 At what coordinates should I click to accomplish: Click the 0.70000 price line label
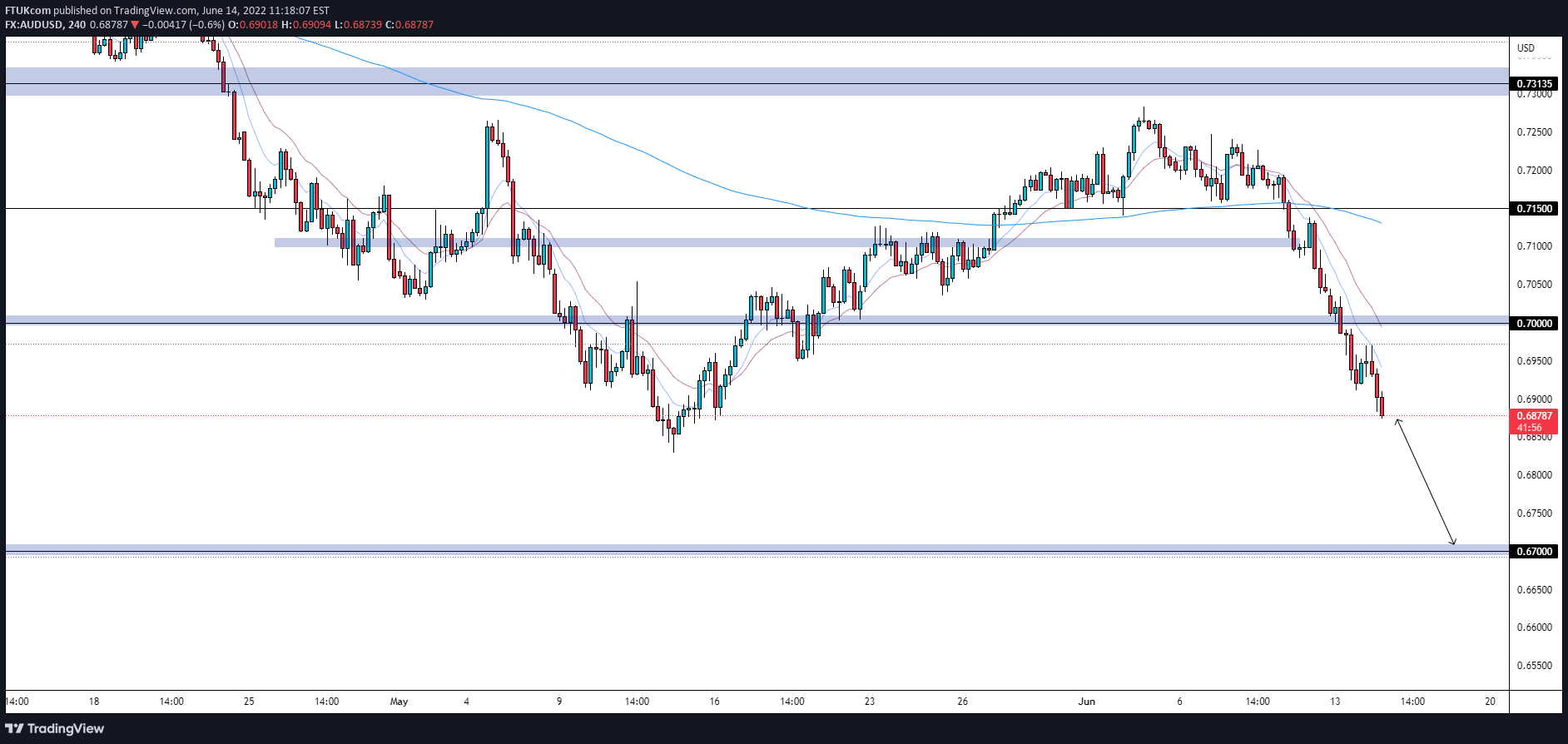pyautogui.click(x=1534, y=323)
